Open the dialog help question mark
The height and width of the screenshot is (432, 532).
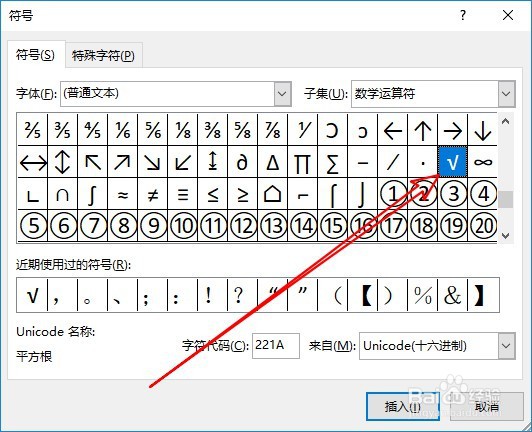(463, 15)
